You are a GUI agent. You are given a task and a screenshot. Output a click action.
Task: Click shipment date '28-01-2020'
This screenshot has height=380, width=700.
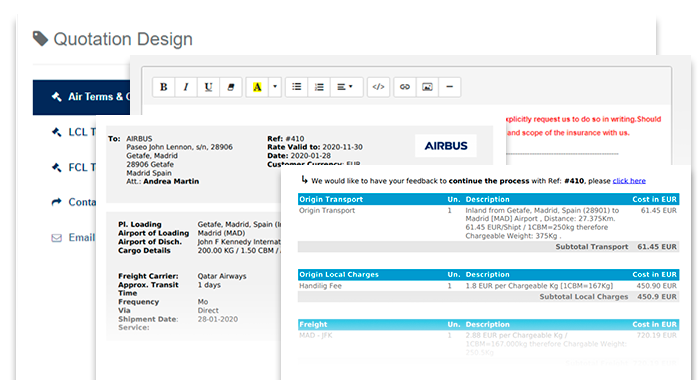tap(218, 319)
